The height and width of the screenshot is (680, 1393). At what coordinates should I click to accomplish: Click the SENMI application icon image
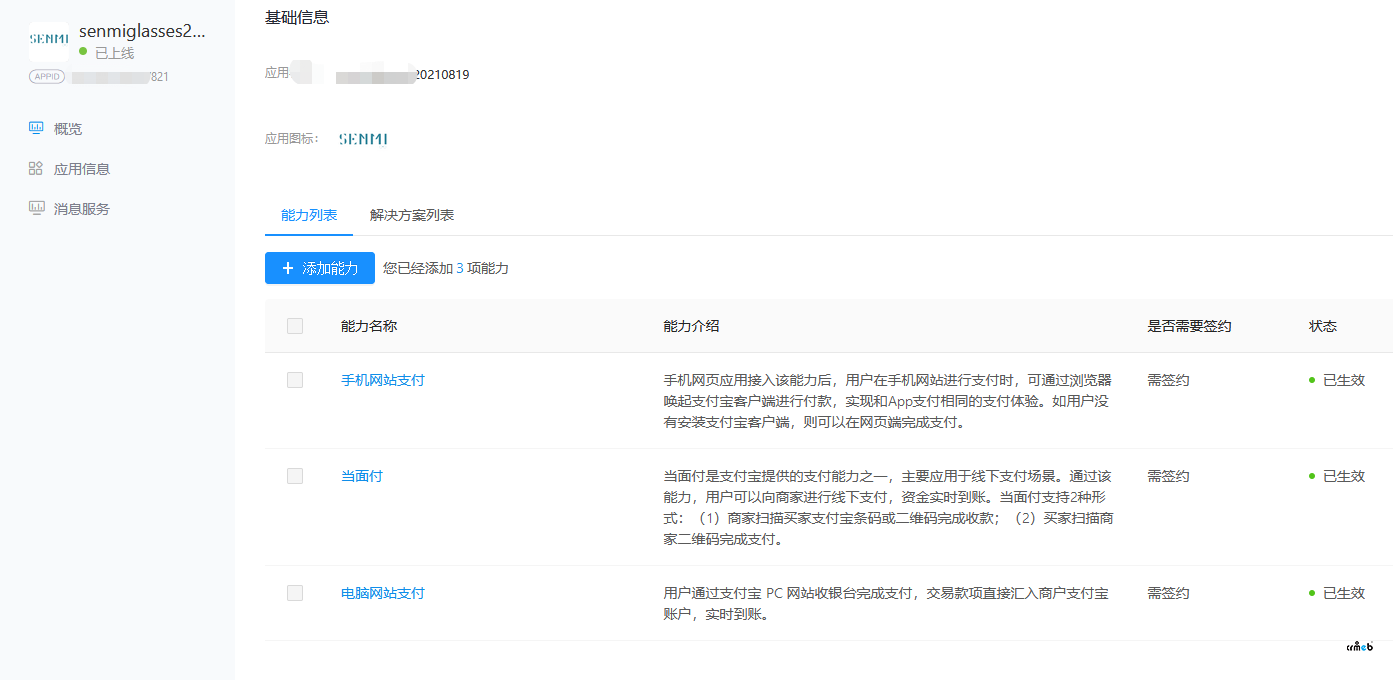coord(363,138)
